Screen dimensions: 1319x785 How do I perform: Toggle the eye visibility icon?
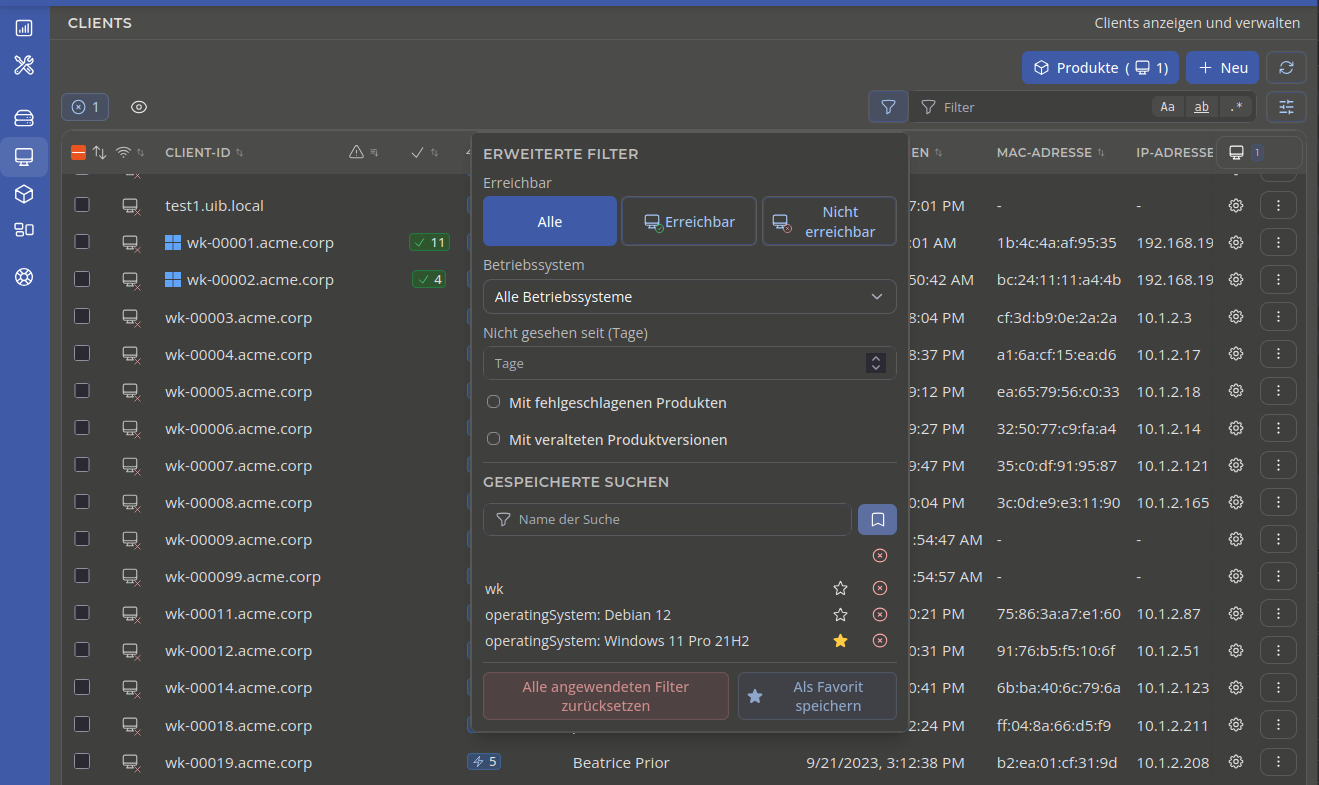[139, 107]
